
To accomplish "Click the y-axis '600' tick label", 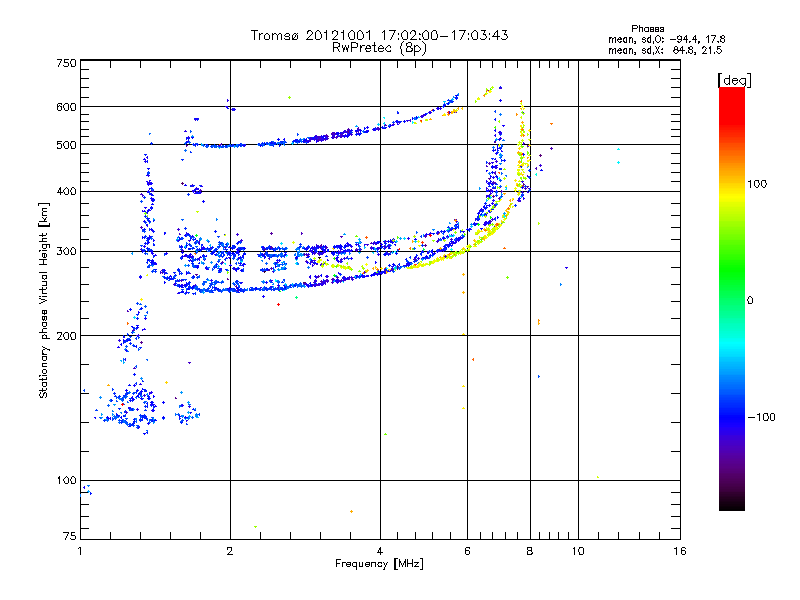I will pyautogui.click(x=66, y=107).
